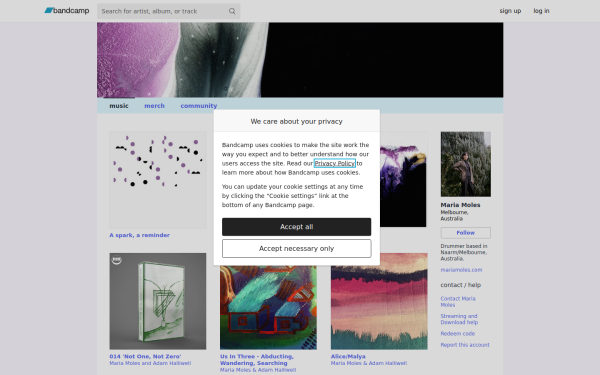
Task: Open Streaming and Download help
Action: pos(459,319)
